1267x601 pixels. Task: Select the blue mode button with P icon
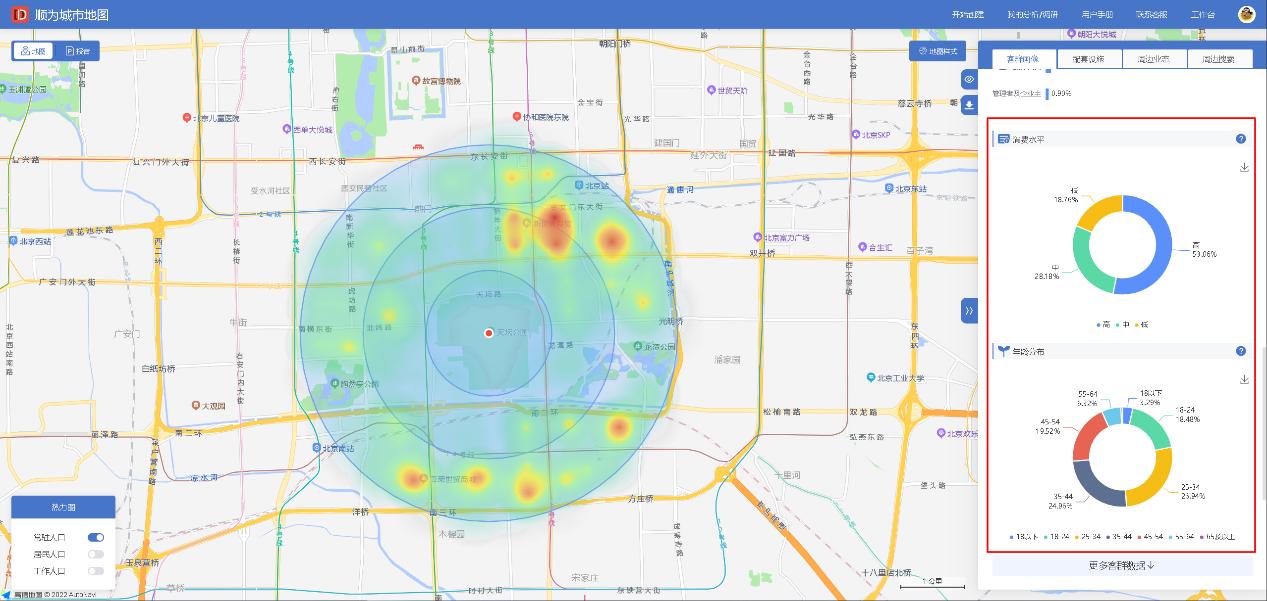(77, 51)
